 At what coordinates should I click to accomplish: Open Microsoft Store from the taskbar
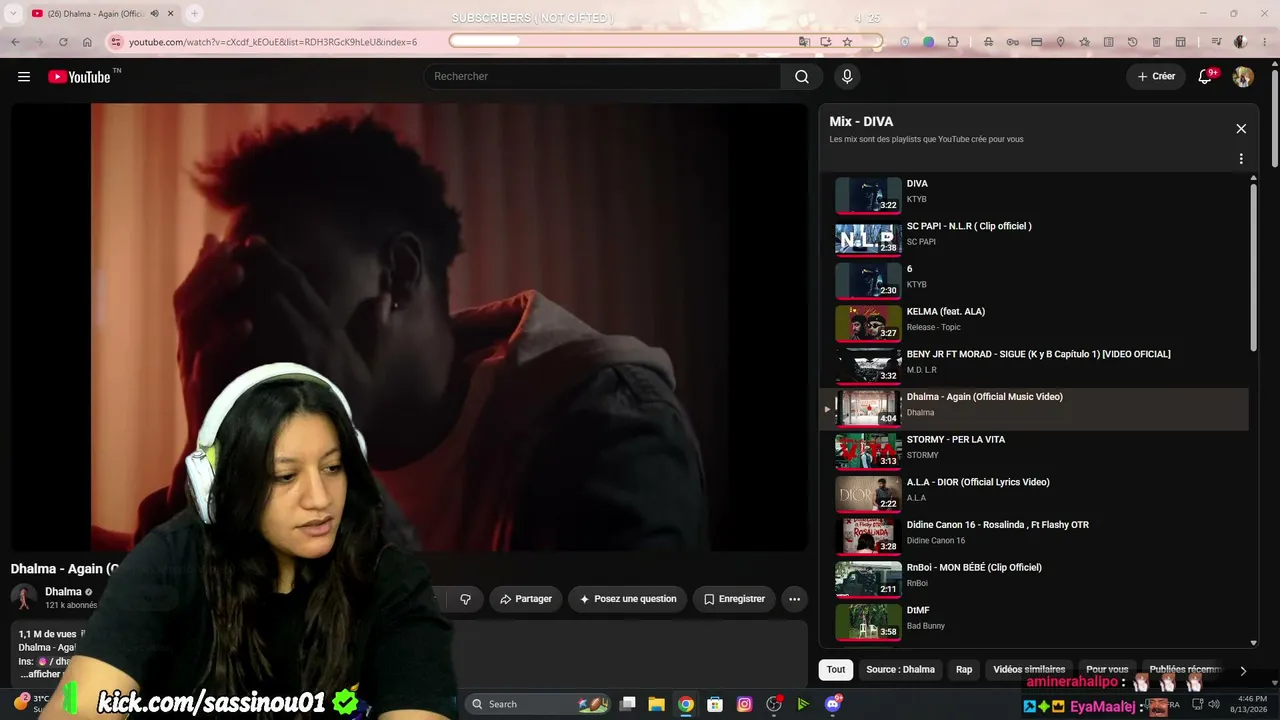pos(715,704)
